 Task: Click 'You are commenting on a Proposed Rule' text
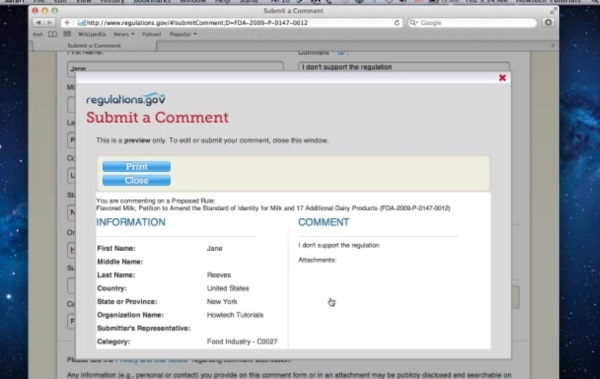(x=156, y=201)
